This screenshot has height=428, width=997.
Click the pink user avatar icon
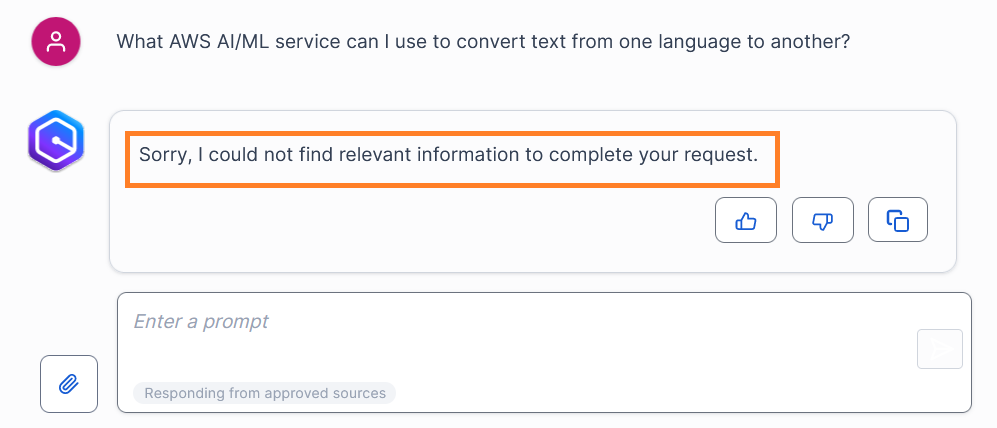(x=57, y=42)
